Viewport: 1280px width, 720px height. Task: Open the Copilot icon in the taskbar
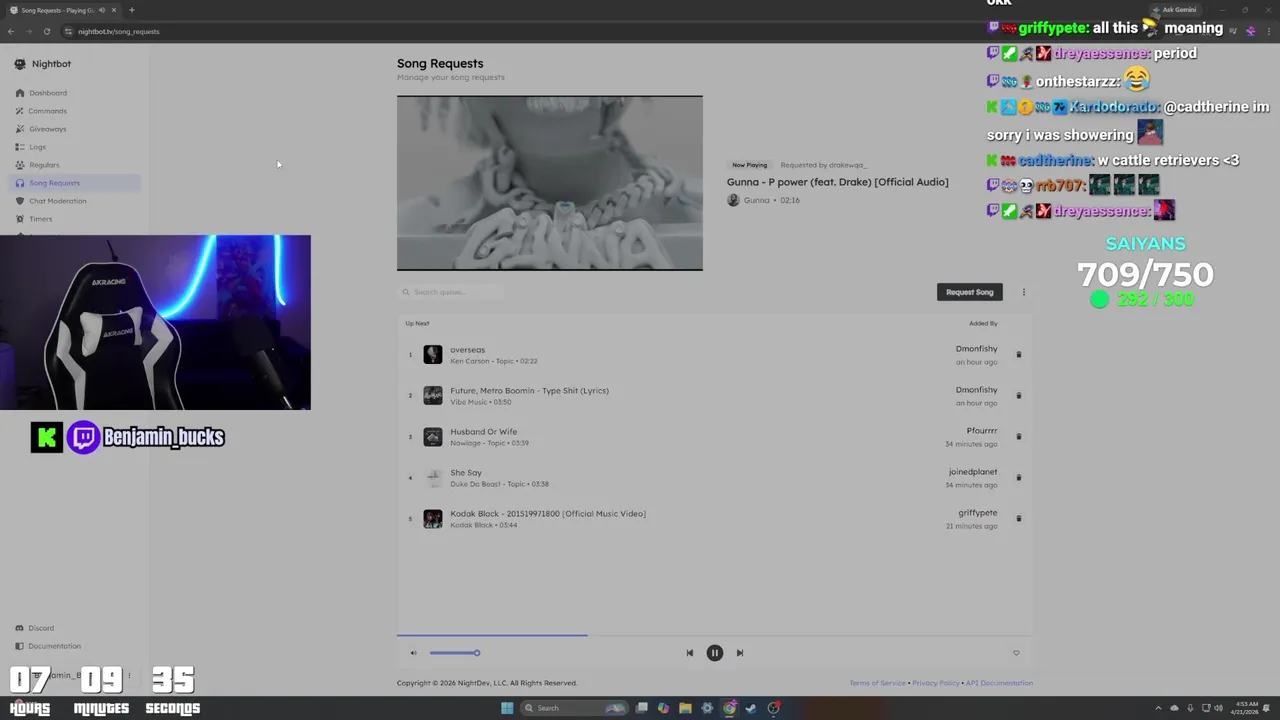(663, 708)
